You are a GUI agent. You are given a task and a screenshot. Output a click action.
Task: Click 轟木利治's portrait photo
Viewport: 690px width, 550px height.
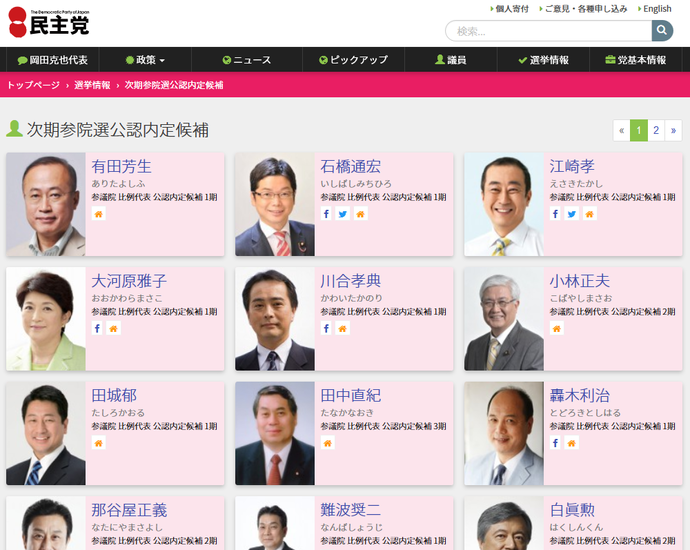coord(504,433)
